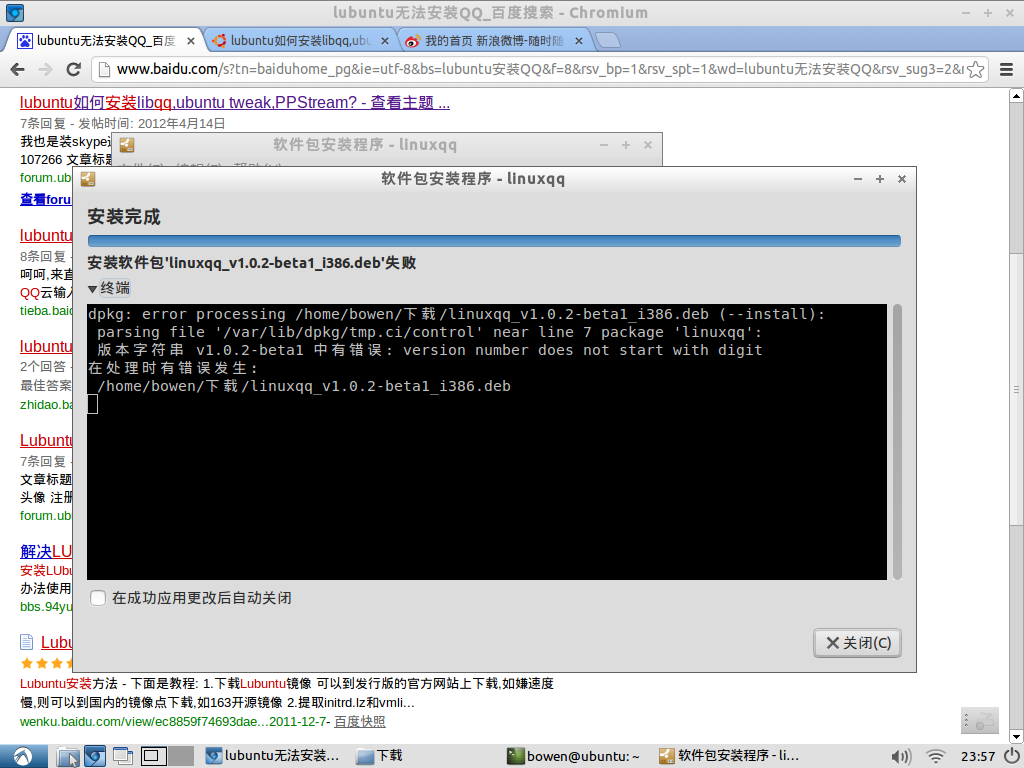Click the terminal output vertical scrollbar

point(897,441)
